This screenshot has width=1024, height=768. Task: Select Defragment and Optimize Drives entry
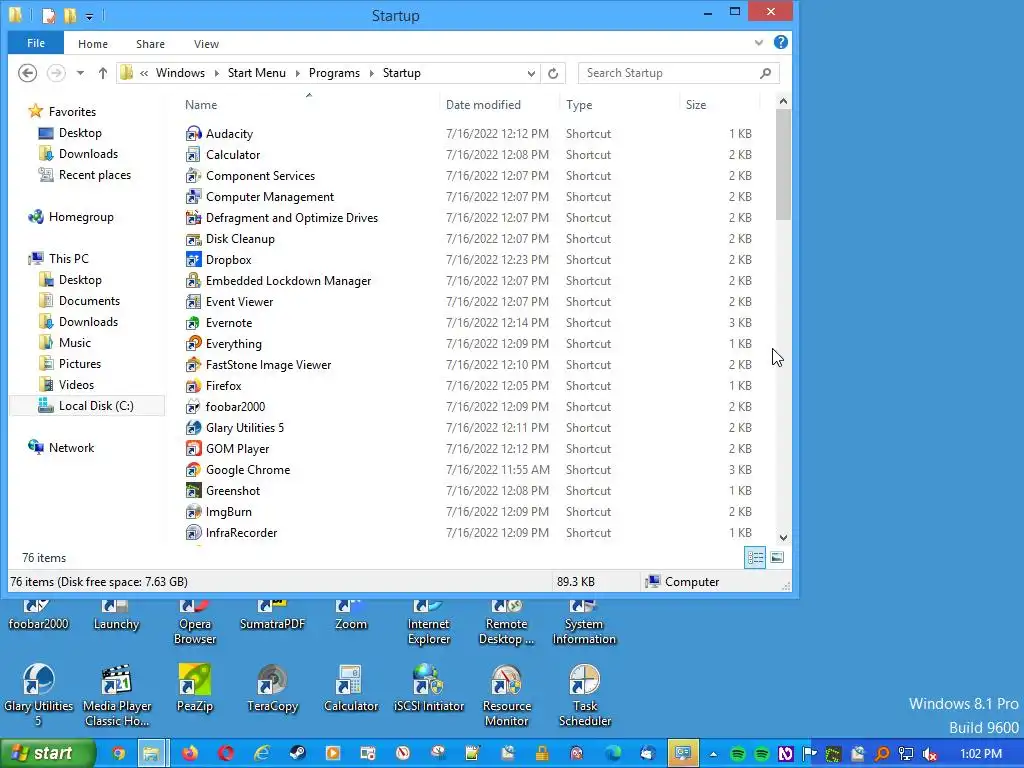(291, 218)
